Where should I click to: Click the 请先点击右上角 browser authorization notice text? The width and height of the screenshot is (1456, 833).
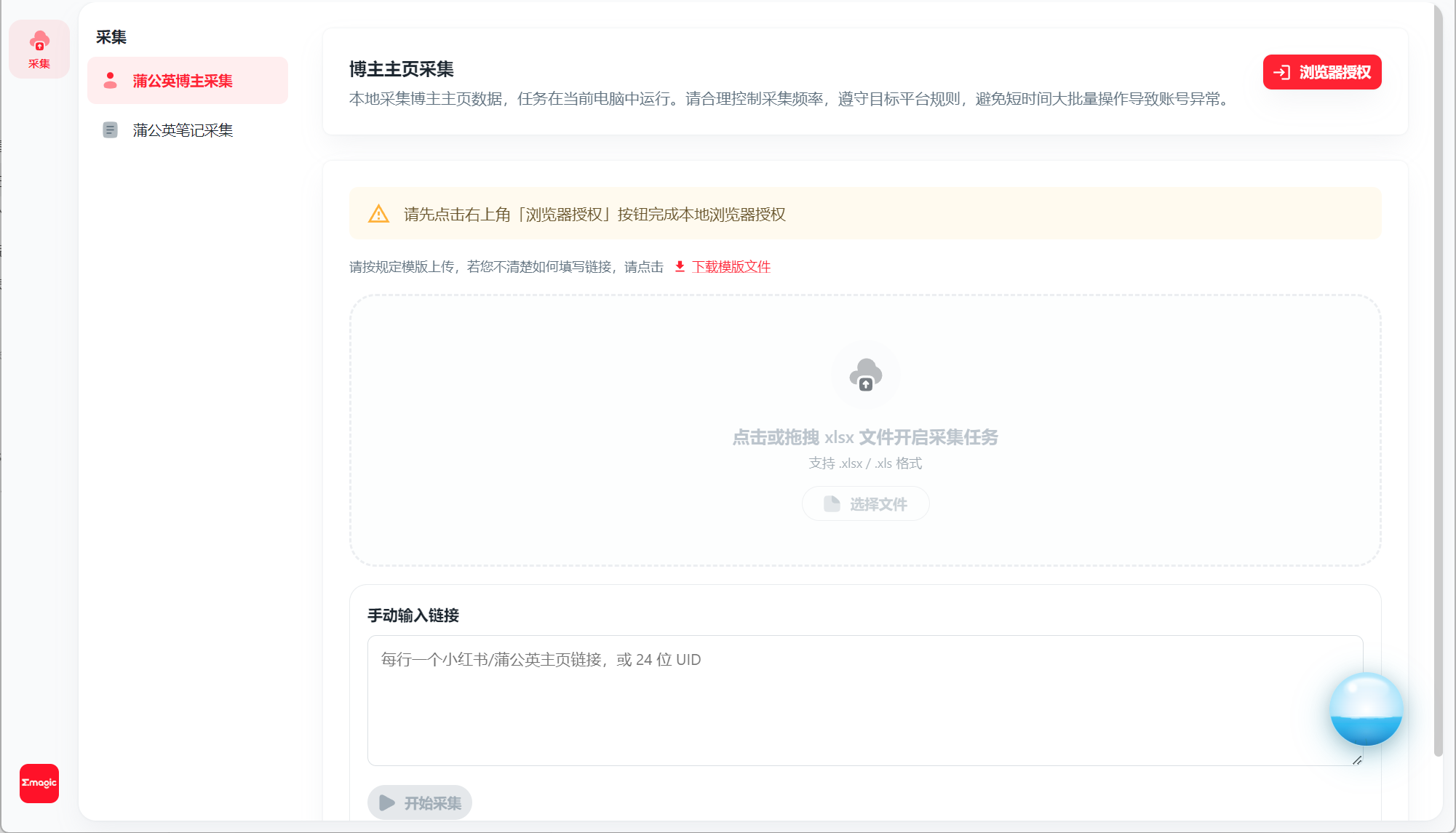pyautogui.click(x=594, y=215)
